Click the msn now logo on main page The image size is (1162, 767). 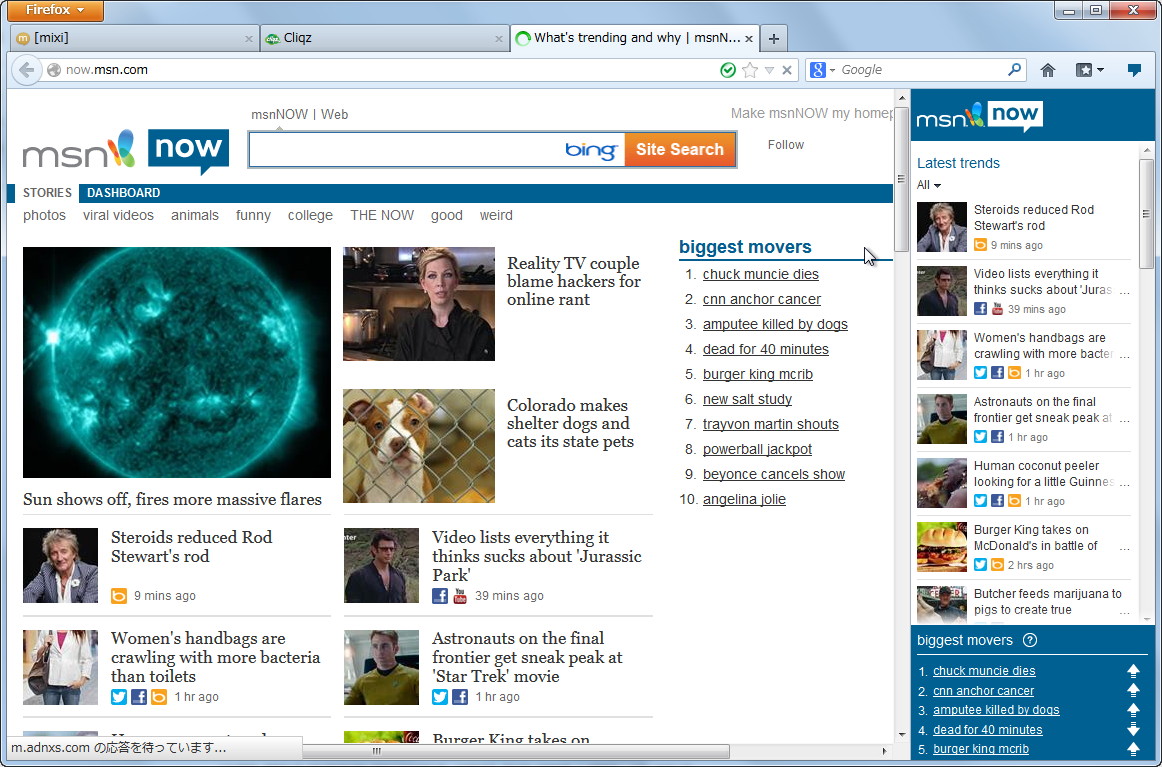click(x=126, y=150)
